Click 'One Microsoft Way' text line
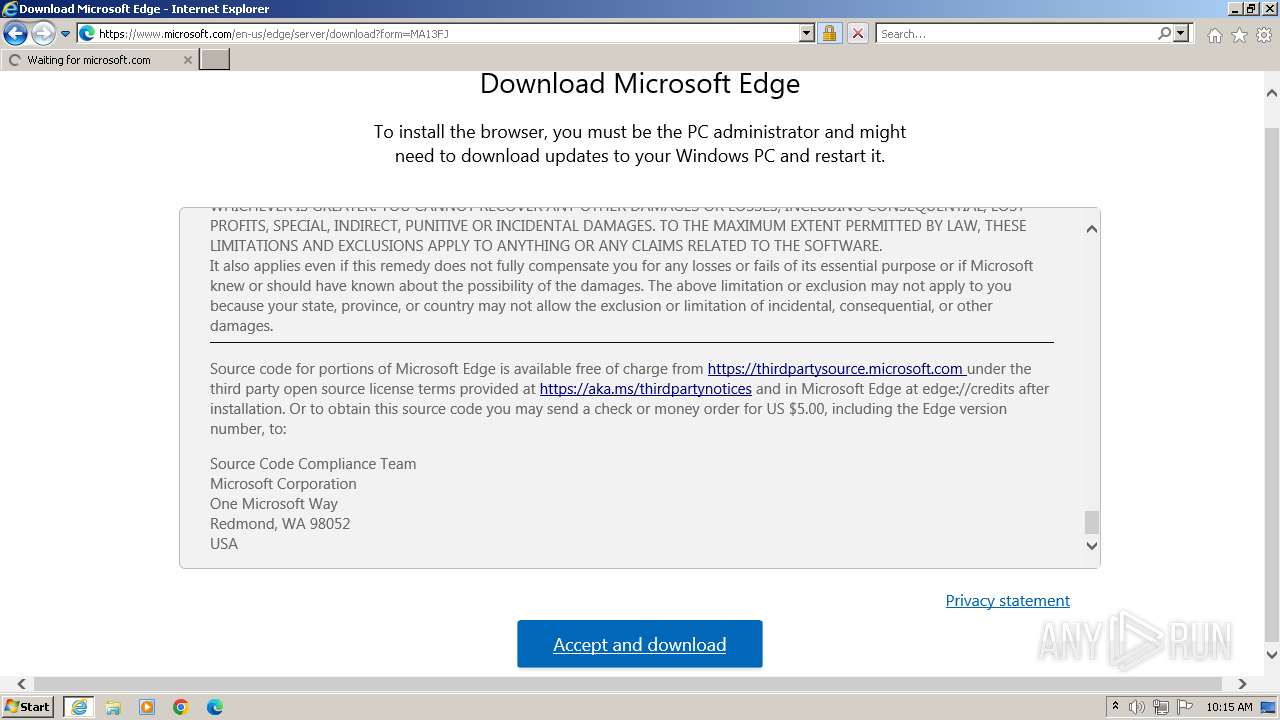The image size is (1280, 720). 274,504
